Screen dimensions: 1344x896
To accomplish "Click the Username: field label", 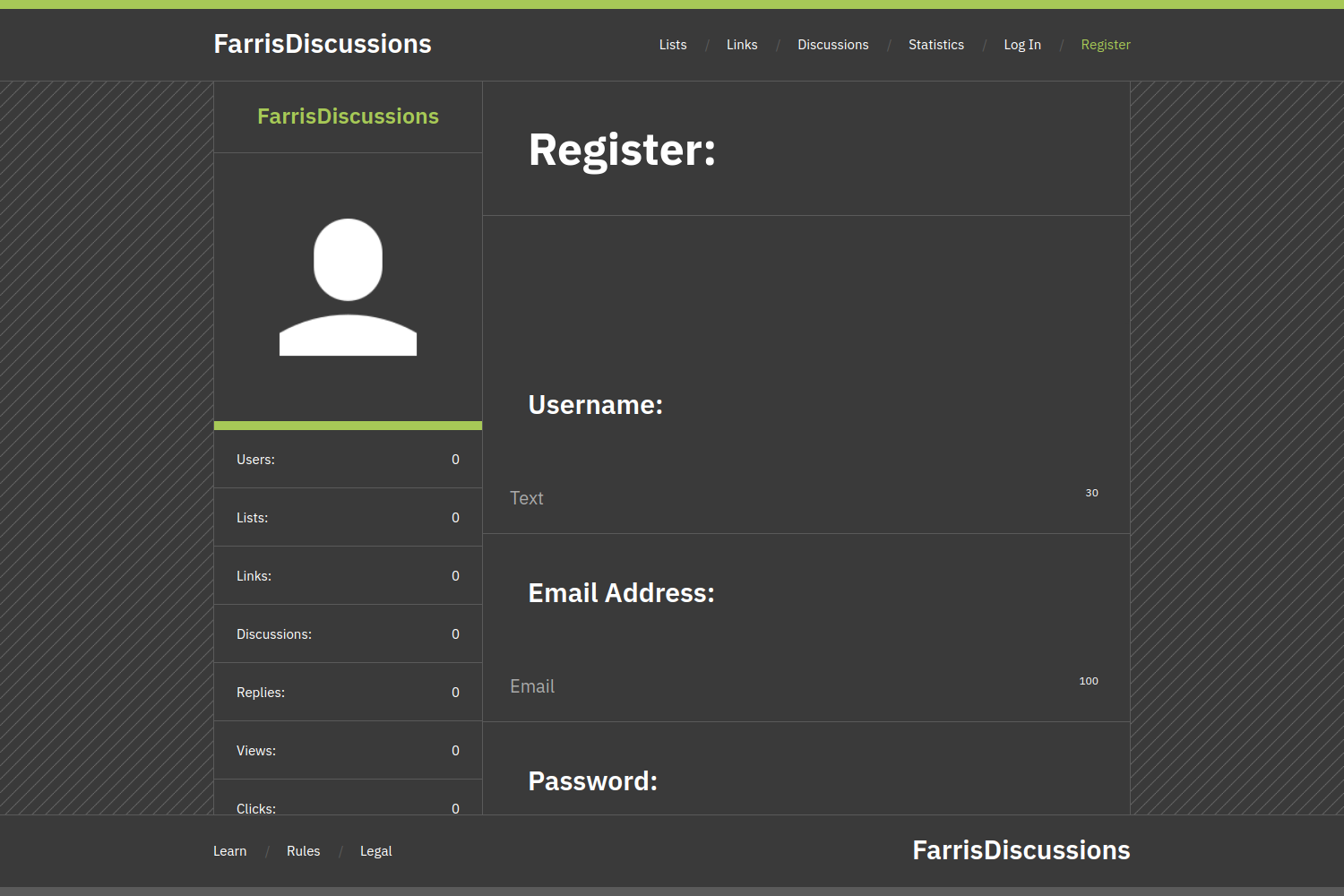I will point(595,405).
